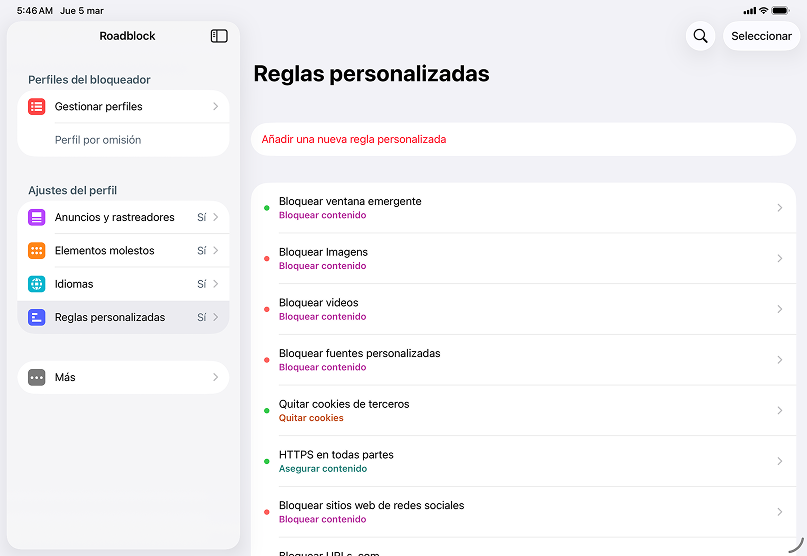Screen dimensions: 807x556
Task: Tap Añadir una nueva regla personalizada
Action: 354,139
